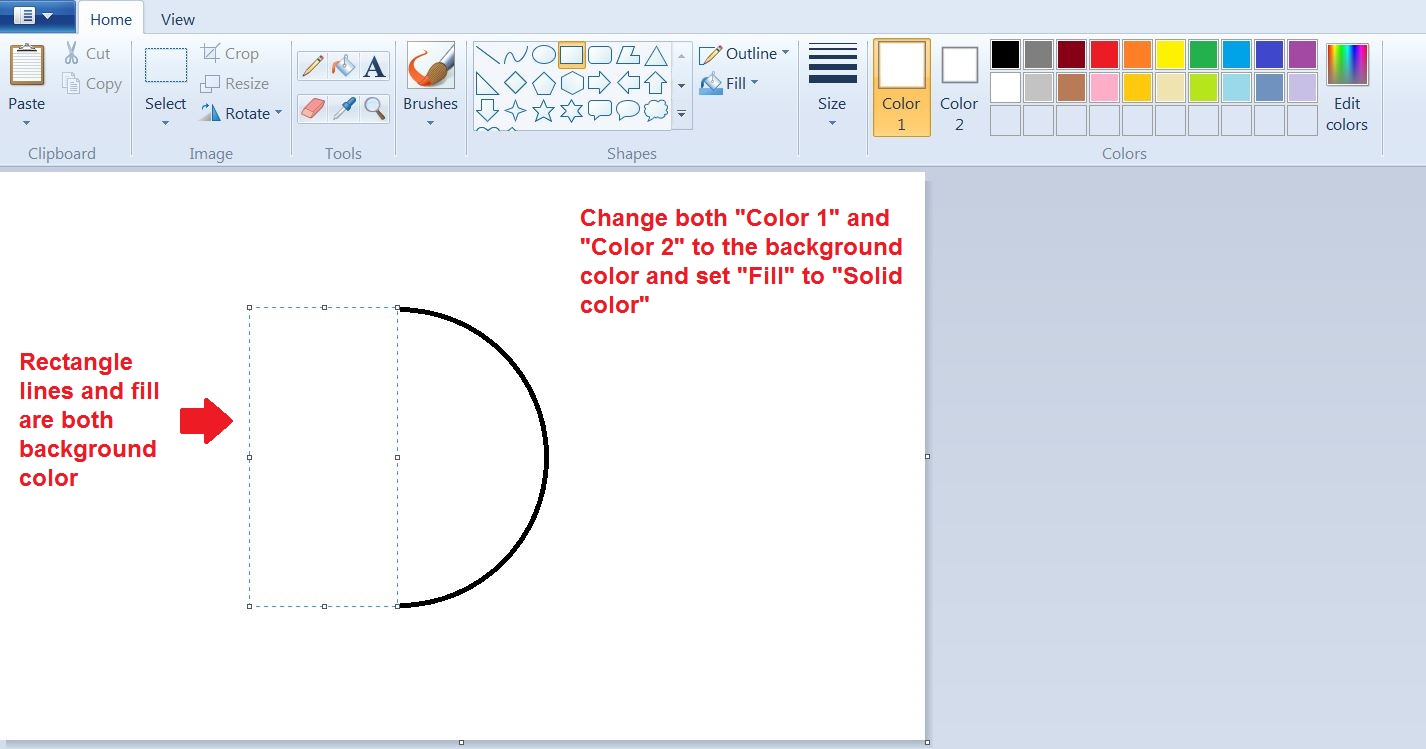The width and height of the screenshot is (1426, 749).
Task: Open the Rotate dropdown
Action: [241, 113]
